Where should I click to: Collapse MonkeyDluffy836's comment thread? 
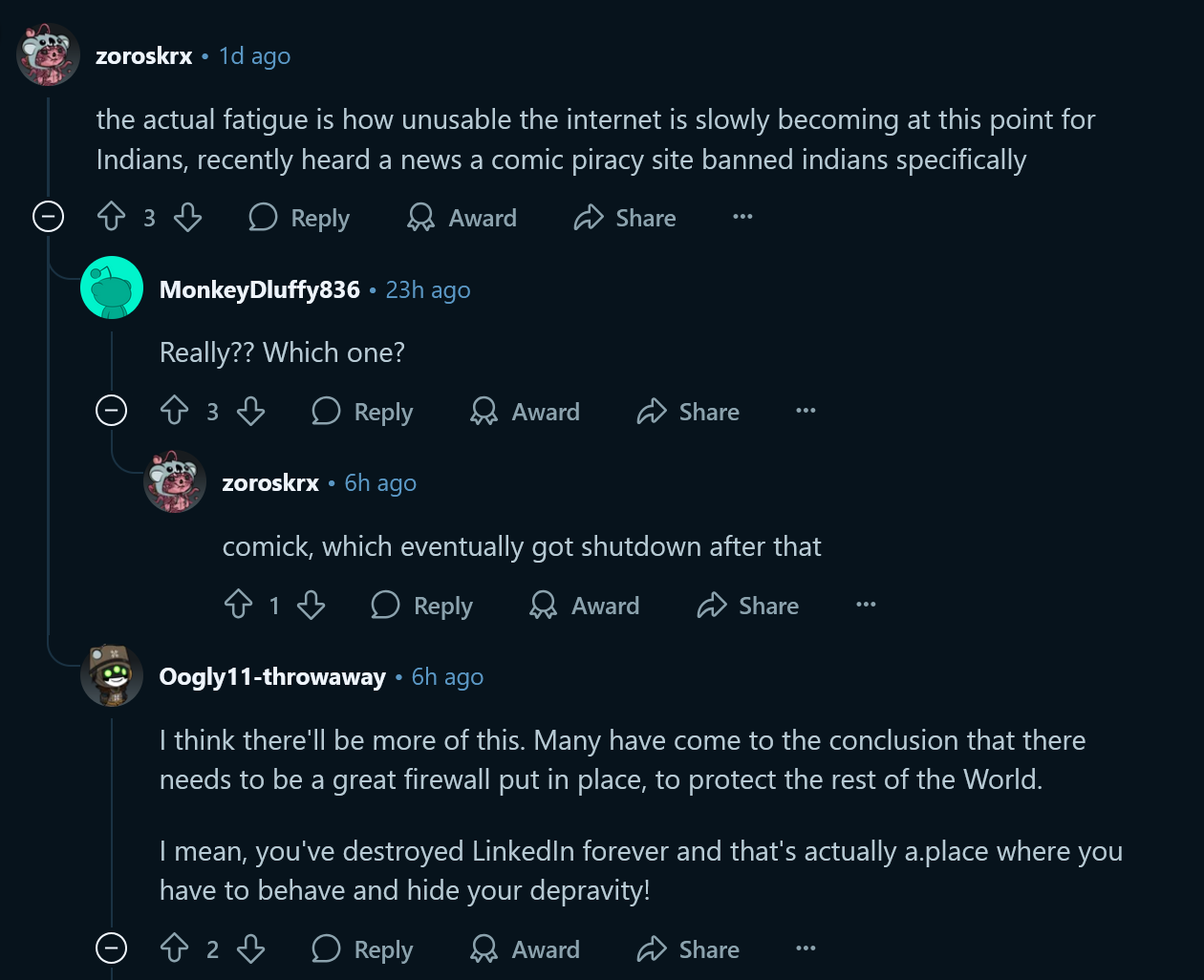pos(111,411)
